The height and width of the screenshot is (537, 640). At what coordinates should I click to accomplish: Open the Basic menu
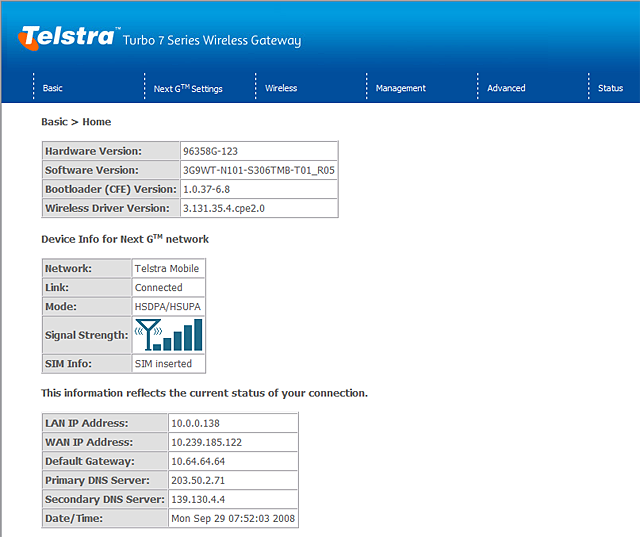pos(53,88)
